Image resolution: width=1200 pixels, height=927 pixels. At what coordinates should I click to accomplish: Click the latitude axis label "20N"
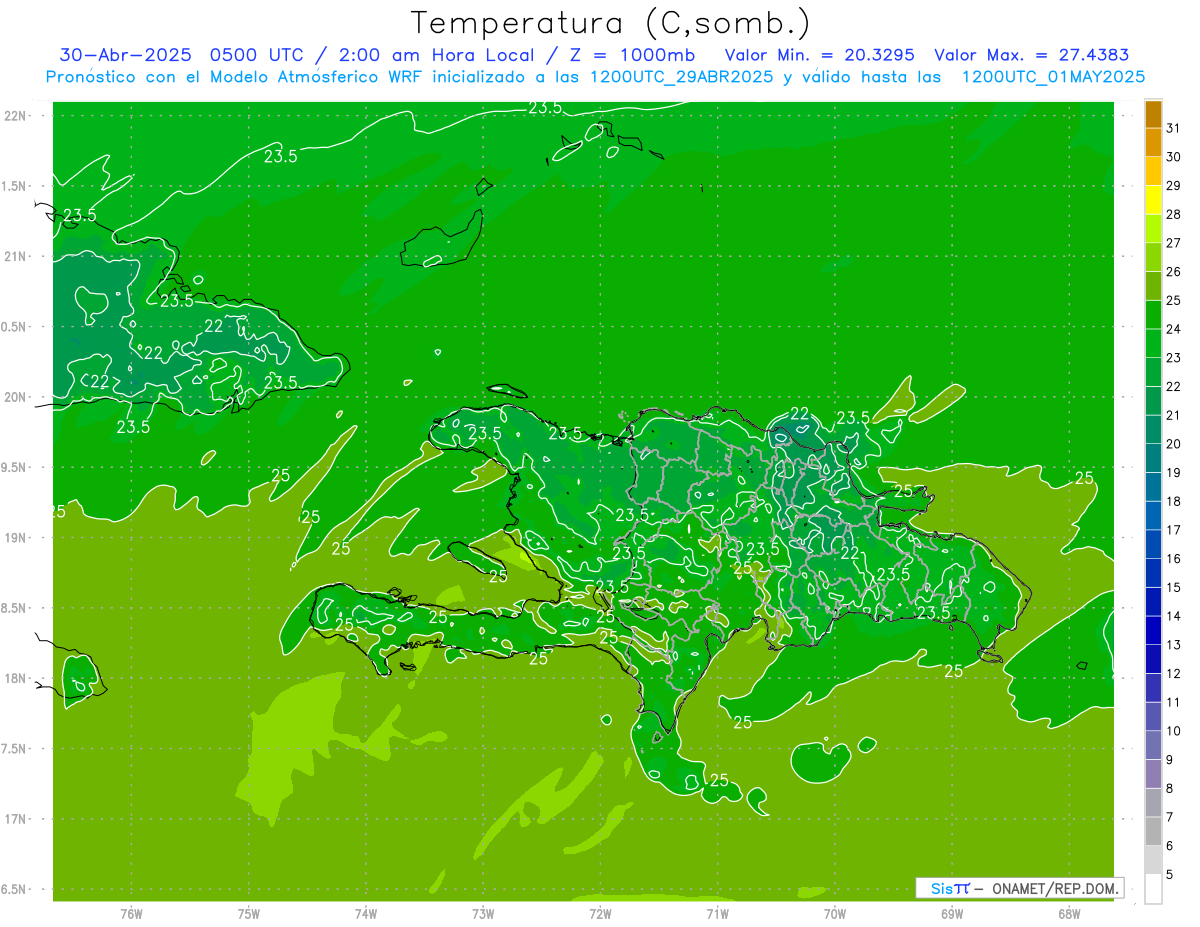point(16,398)
